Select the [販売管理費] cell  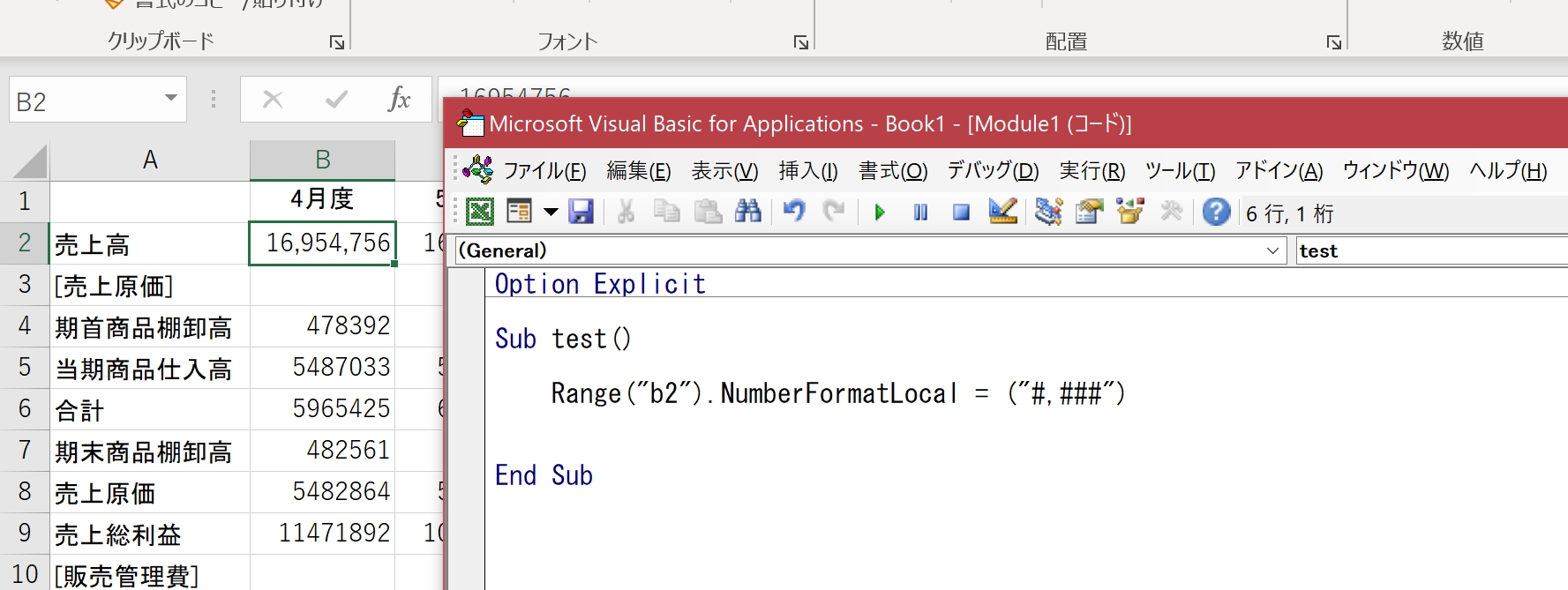pos(150,574)
